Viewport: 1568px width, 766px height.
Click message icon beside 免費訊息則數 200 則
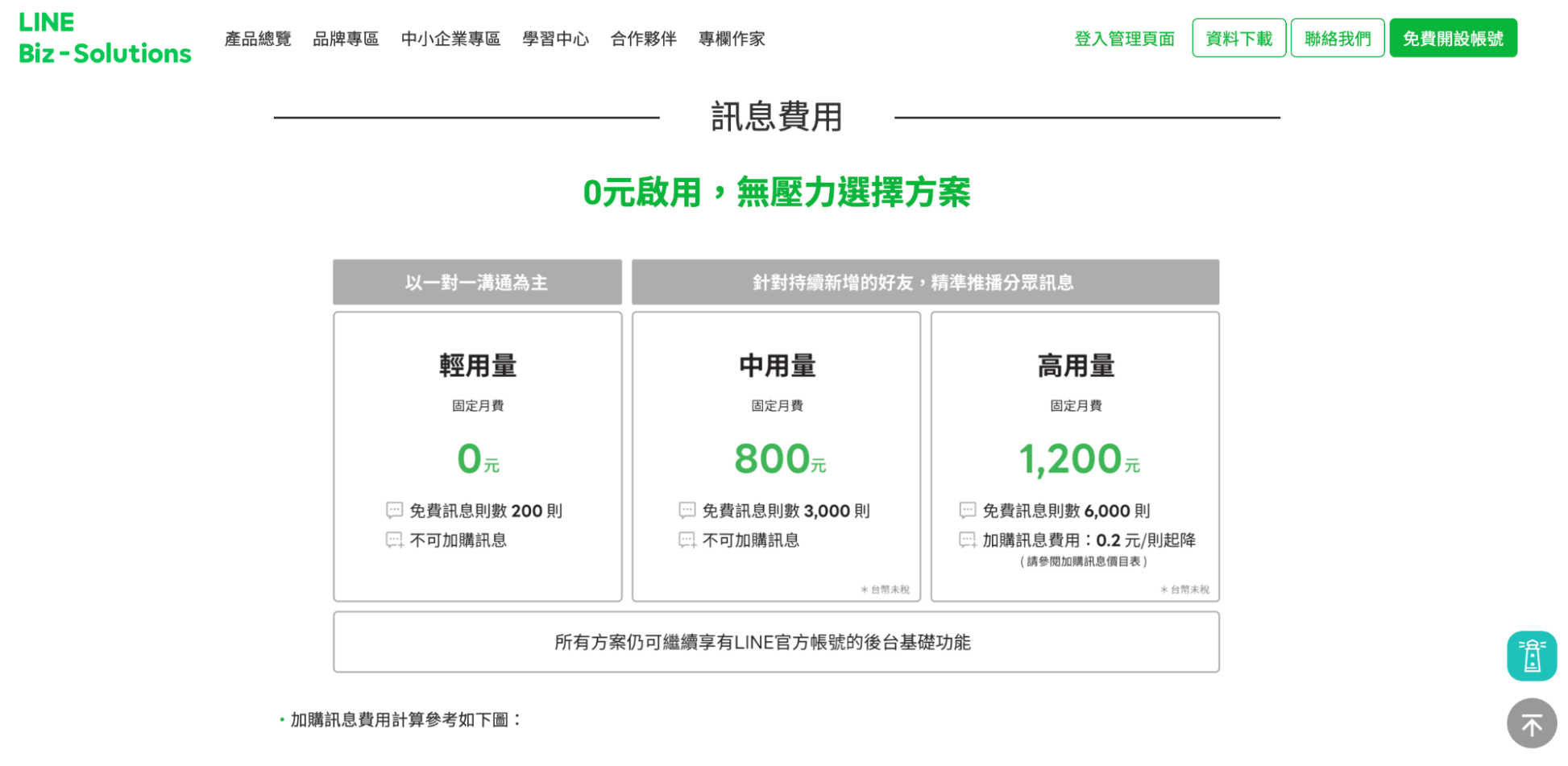pyautogui.click(x=394, y=511)
